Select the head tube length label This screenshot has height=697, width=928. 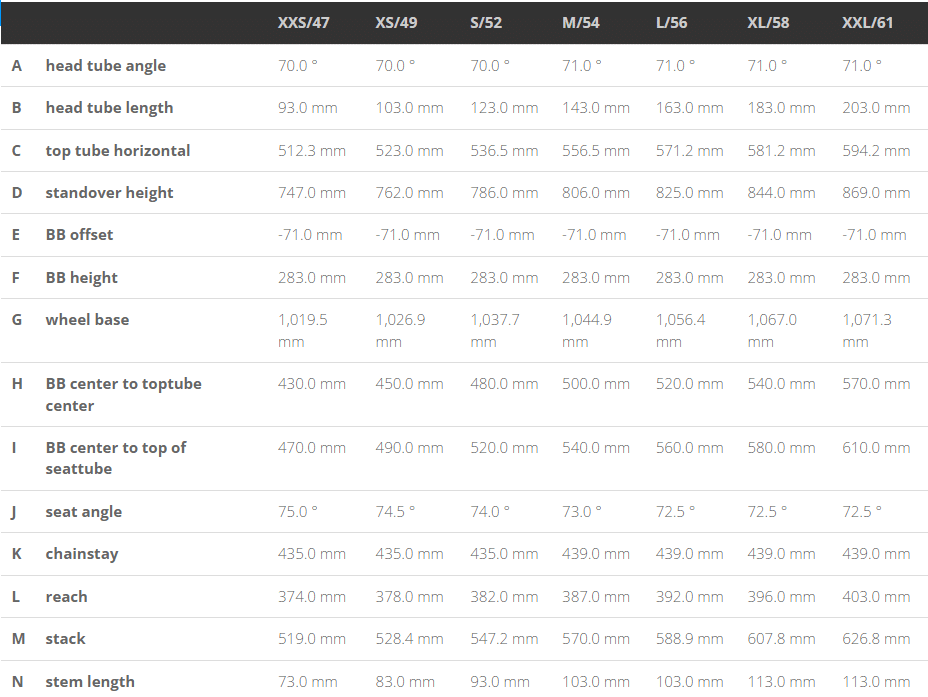click(x=109, y=108)
